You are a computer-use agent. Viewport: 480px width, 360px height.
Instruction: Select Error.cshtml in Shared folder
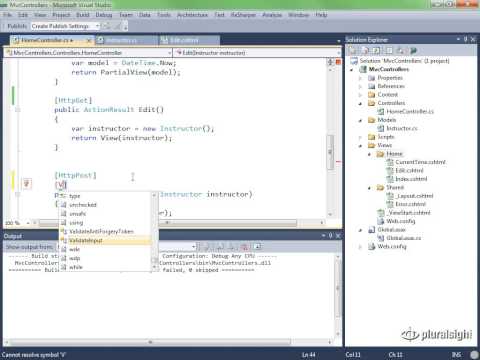[410, 204]
